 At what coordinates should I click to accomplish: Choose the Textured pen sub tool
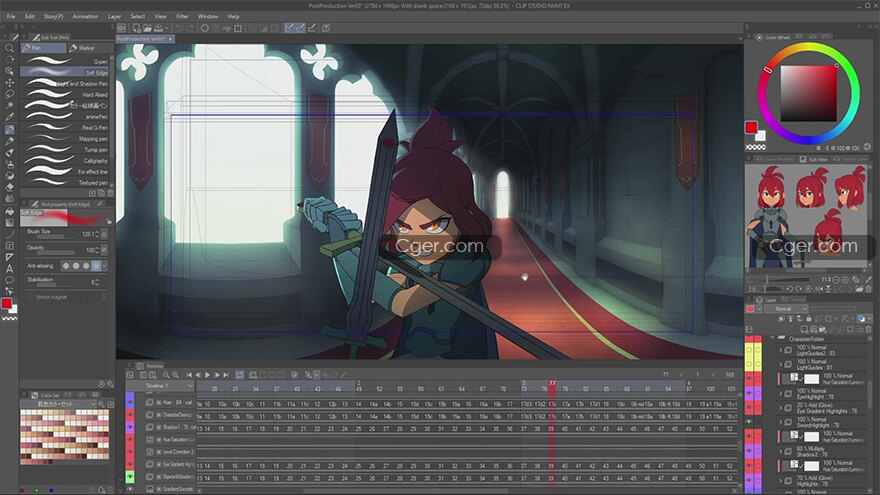[x=65, y=182]
